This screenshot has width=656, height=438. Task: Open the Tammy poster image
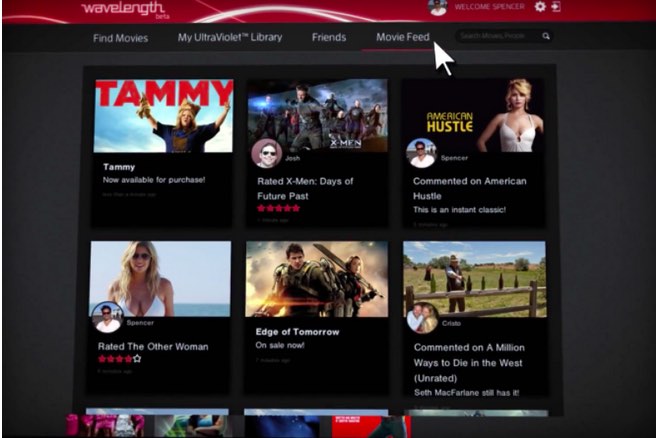point(163,116)
